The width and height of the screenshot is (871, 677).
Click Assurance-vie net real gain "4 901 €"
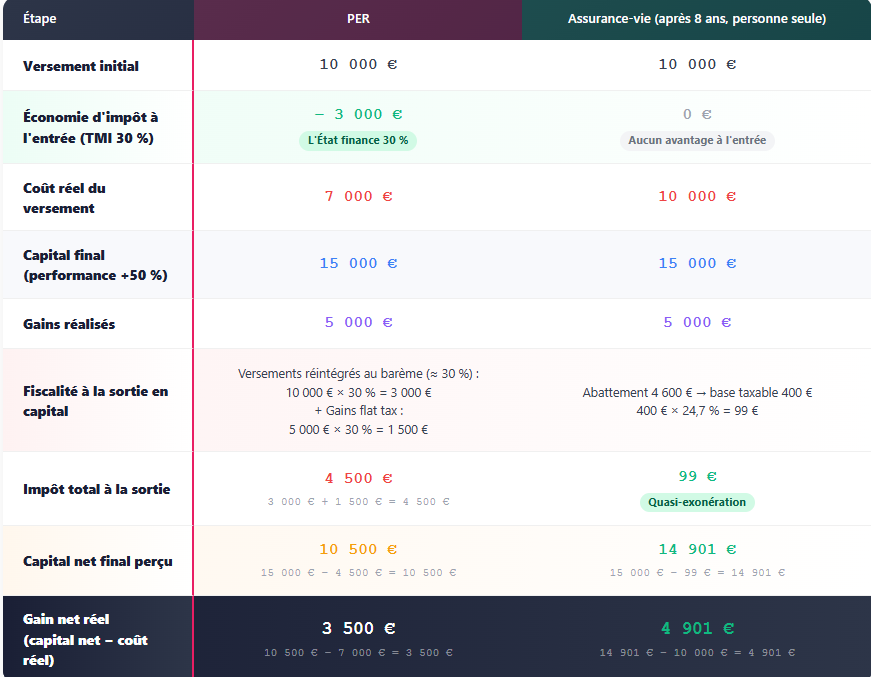(697, 628)
